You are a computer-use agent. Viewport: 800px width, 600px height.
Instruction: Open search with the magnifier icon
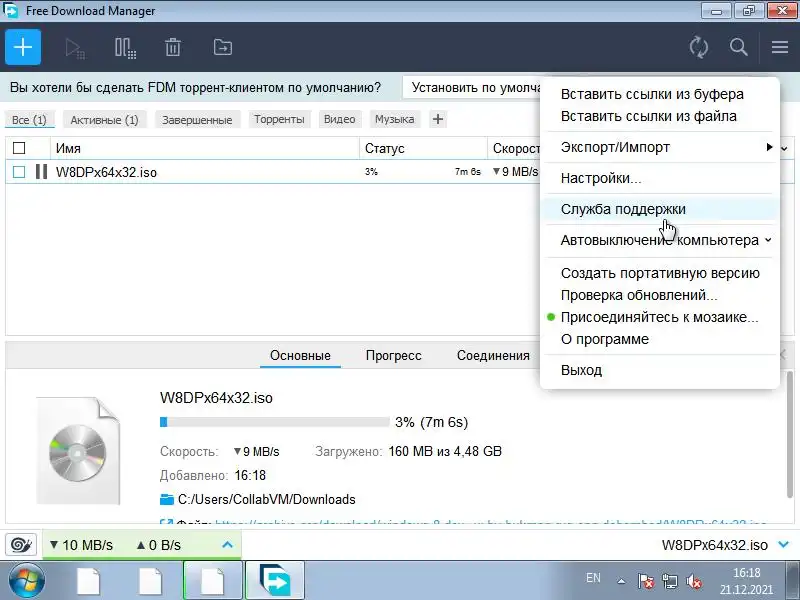(x=738, y=47)
